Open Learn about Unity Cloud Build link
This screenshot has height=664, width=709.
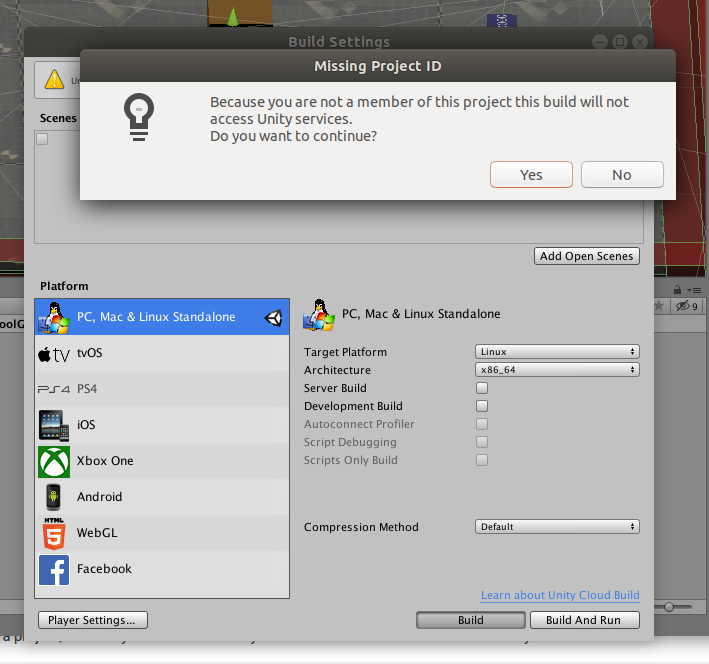click(560, 595)
